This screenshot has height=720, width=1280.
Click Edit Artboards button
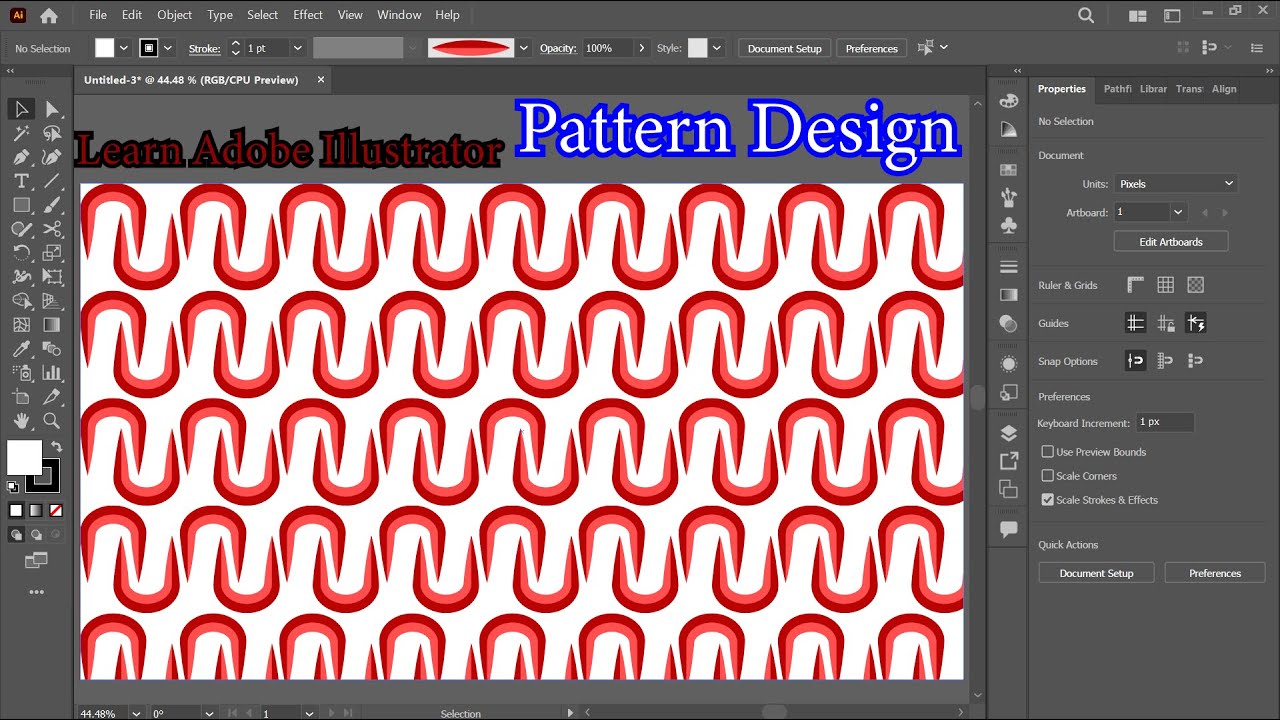pyautogui.click(x=1171, y=242)
